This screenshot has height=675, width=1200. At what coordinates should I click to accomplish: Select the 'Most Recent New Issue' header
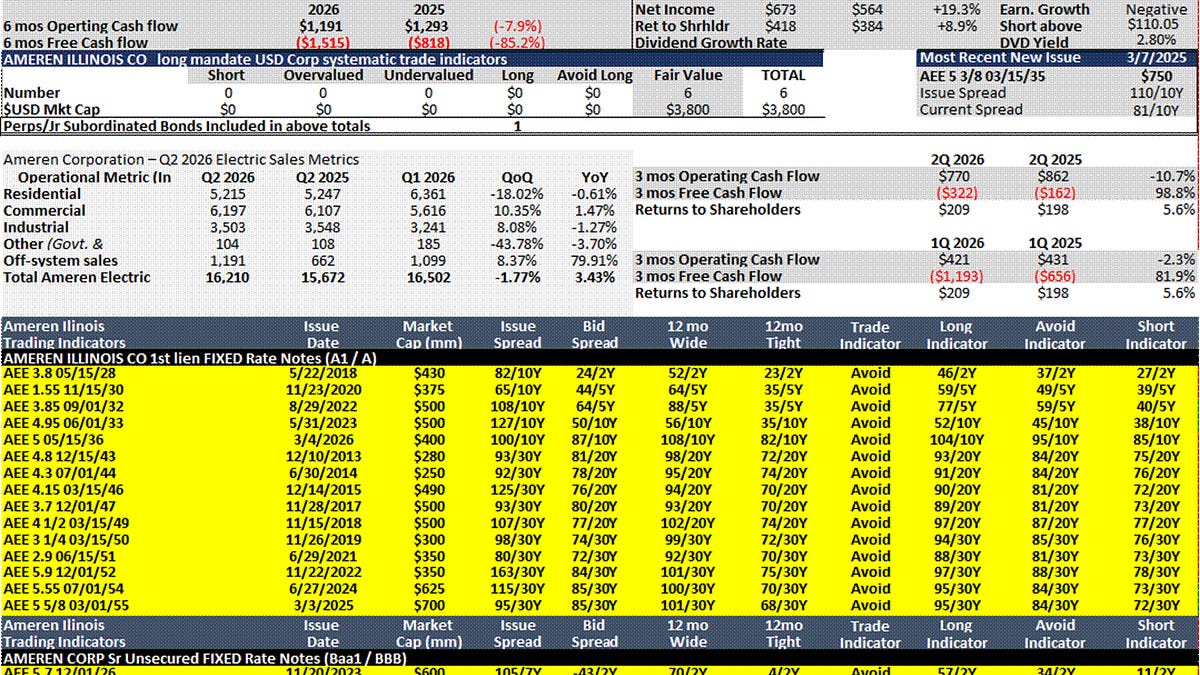click(1002, 59)
